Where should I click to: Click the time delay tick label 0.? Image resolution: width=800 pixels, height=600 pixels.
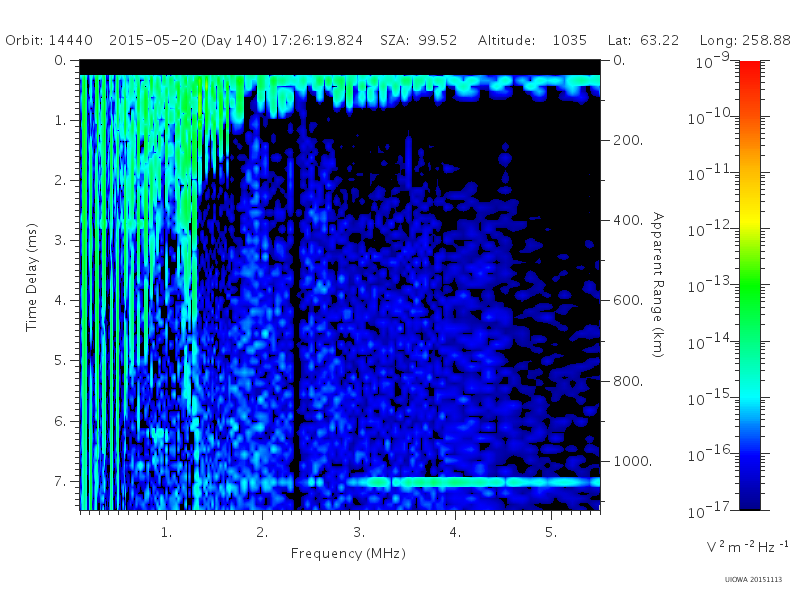pos(60,60)
